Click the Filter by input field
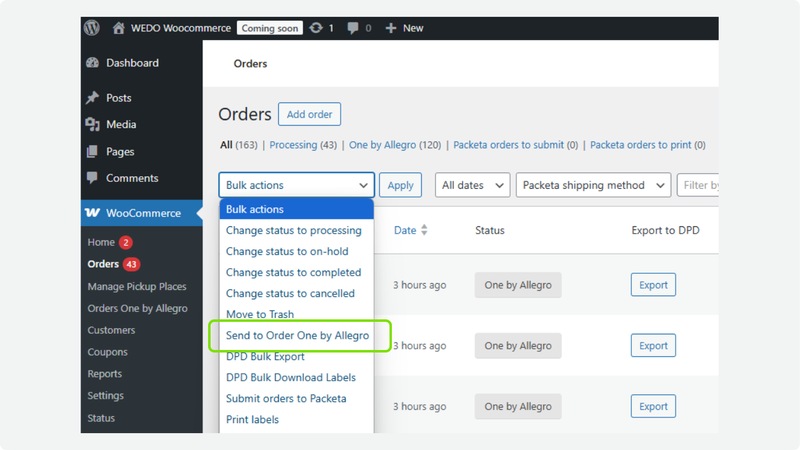This screenshot has height=450, width=800. pos(697,185)
